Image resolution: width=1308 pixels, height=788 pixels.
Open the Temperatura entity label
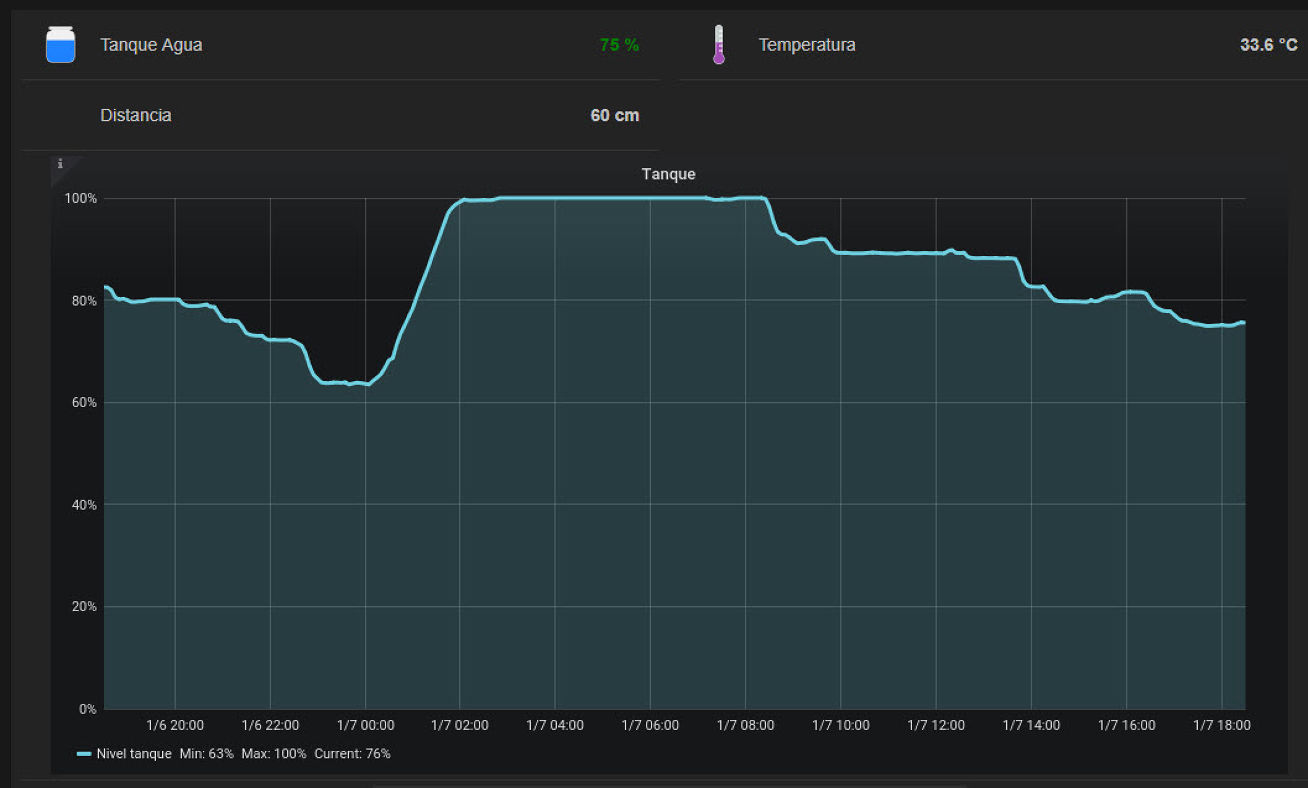pos(807,45)
